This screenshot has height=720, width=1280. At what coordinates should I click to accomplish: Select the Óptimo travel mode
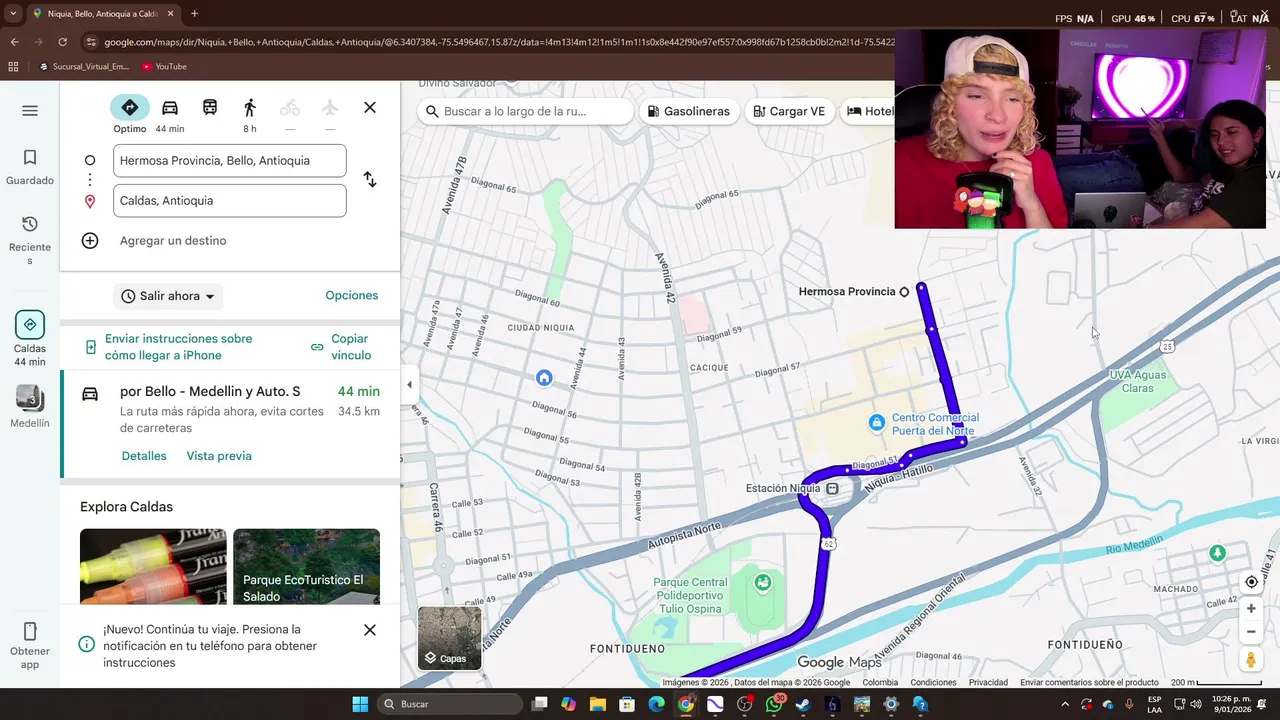click(130, 108)
